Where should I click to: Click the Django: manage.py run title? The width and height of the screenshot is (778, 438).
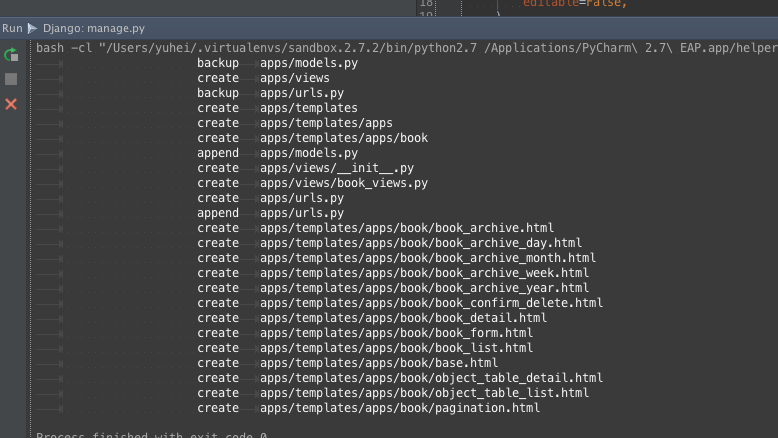point(94,28)
